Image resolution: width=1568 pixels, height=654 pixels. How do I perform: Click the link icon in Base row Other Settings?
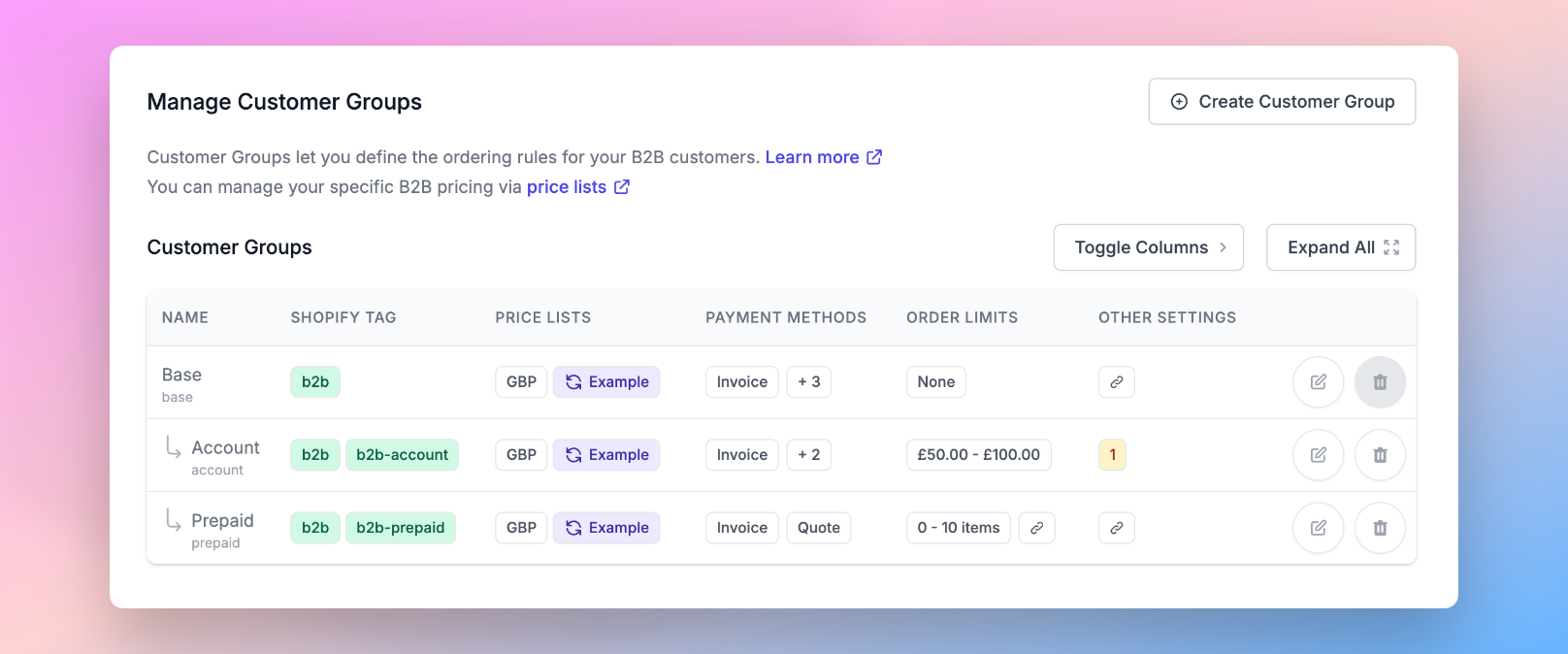click(1116, 381)
